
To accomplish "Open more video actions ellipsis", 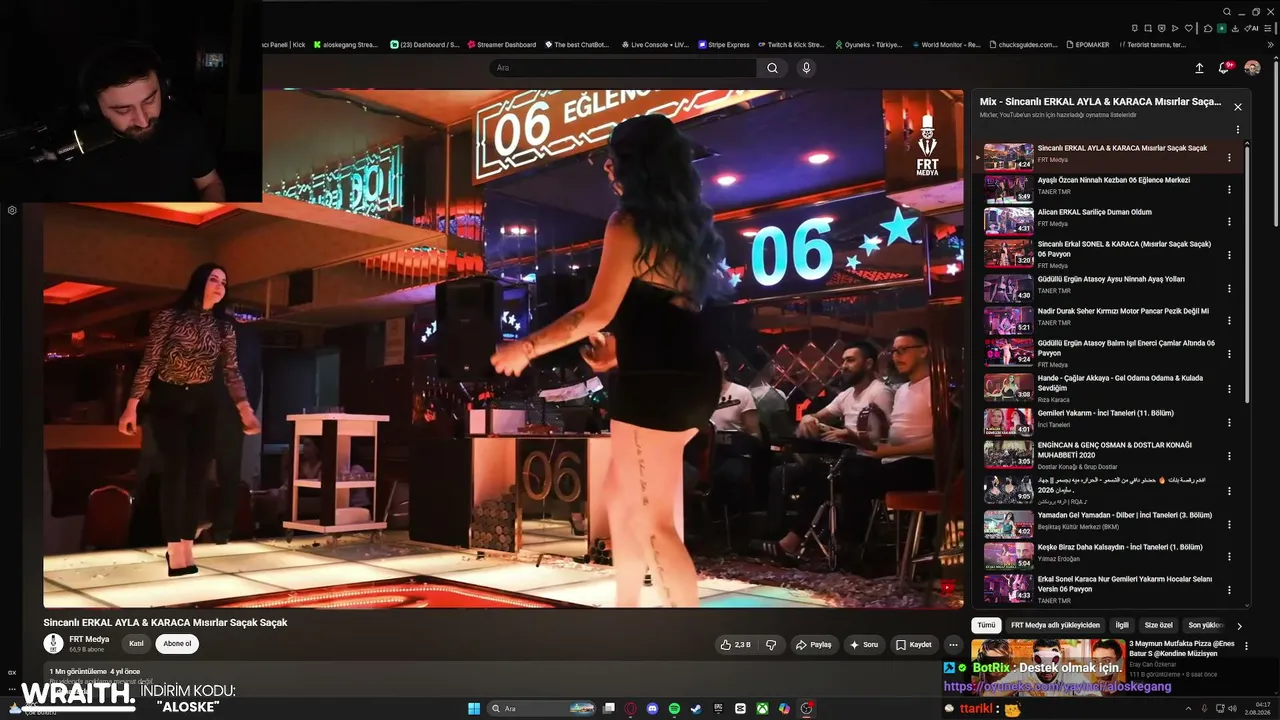I will click(953, 645).
